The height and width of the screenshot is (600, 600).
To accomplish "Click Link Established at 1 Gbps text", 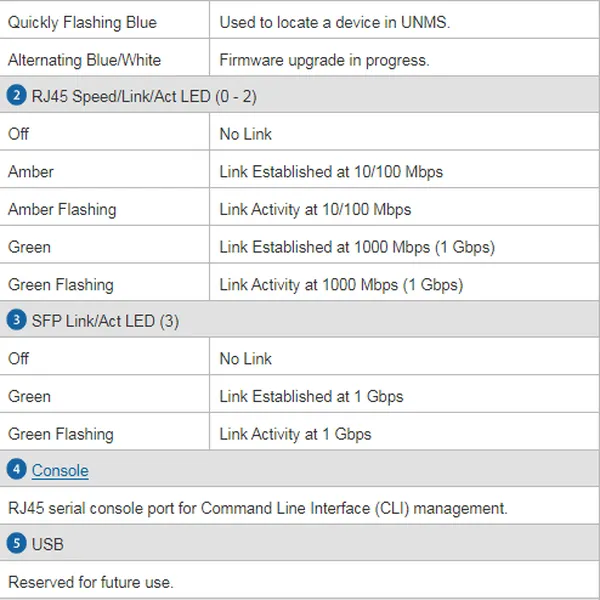I will pos(311,396).
